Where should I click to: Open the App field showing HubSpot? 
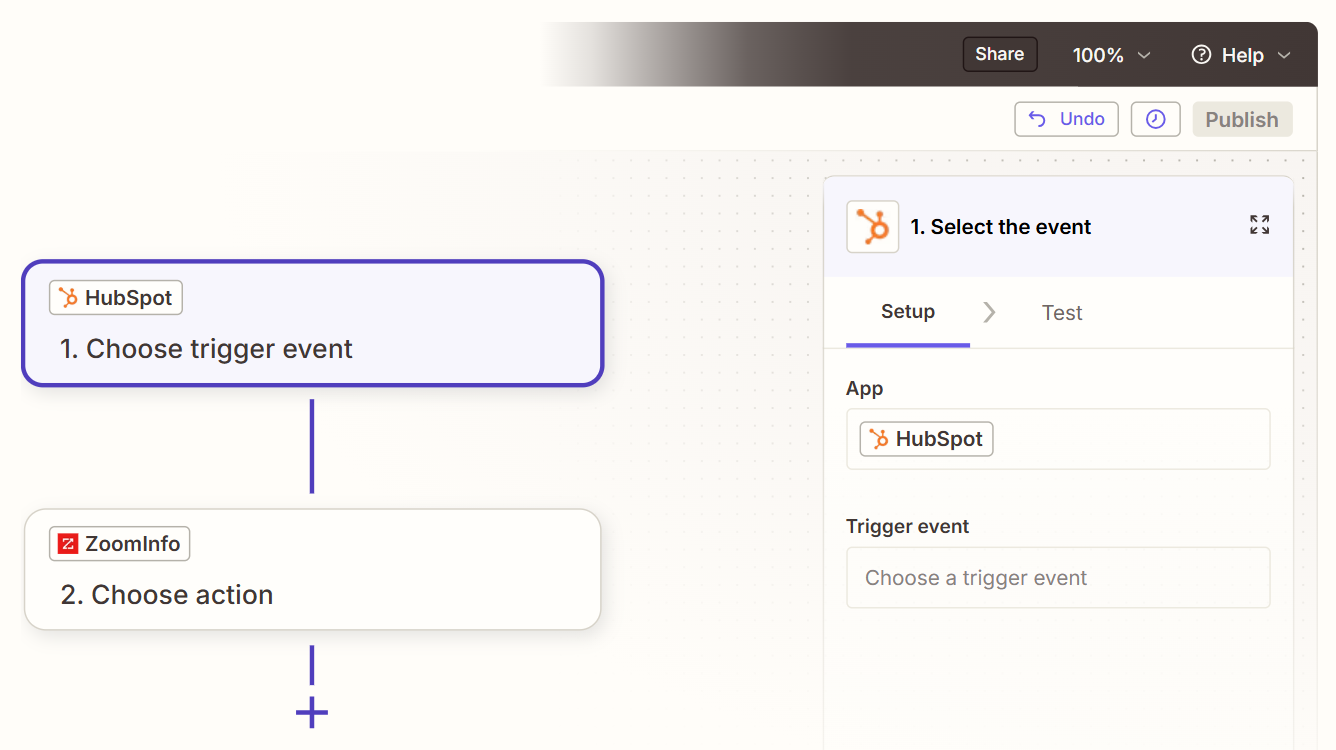point(1058,439)
